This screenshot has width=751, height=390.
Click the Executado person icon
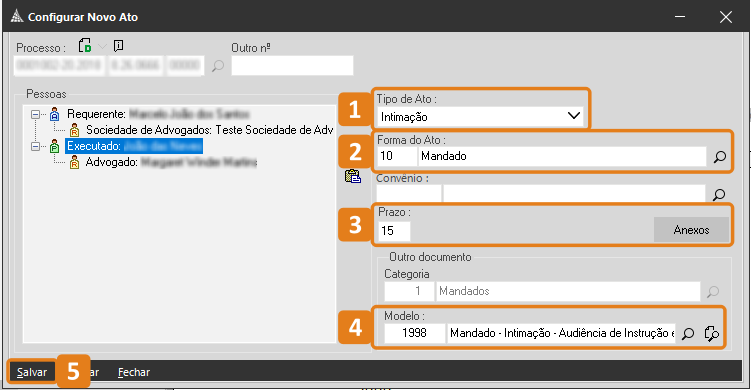(55, 146)
